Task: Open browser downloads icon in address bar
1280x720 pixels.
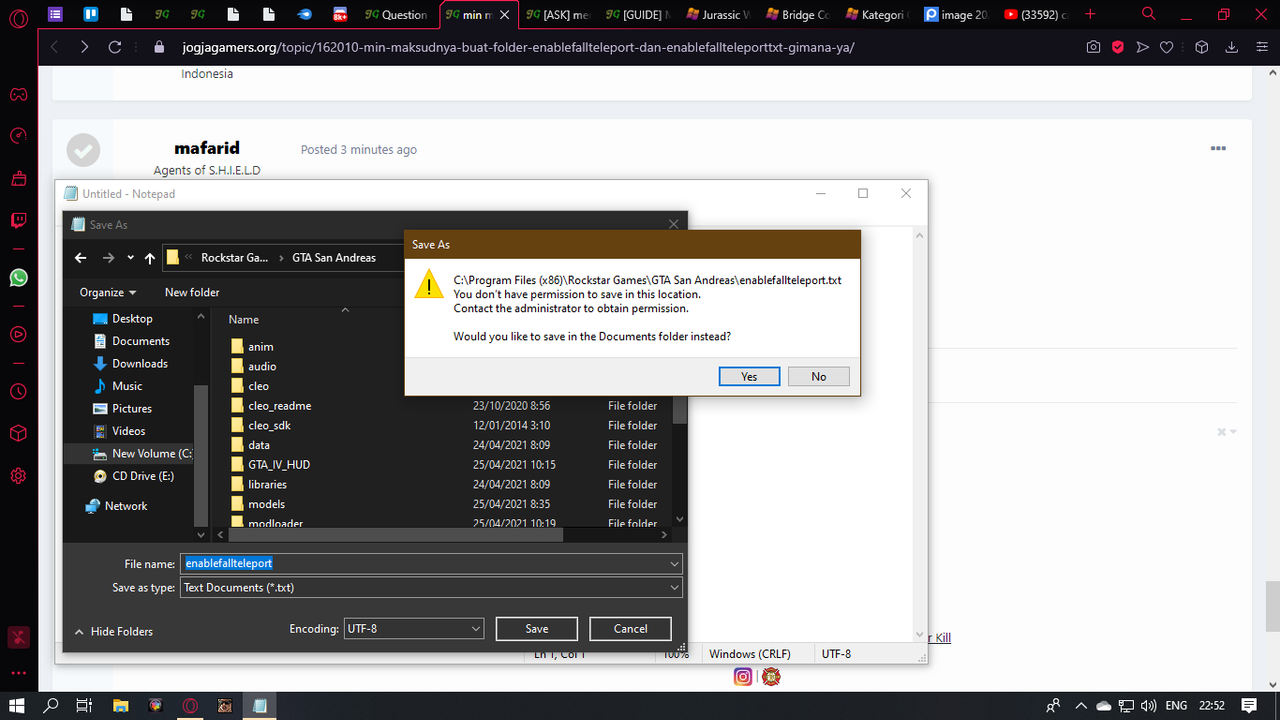Action: click(1232, 47)
